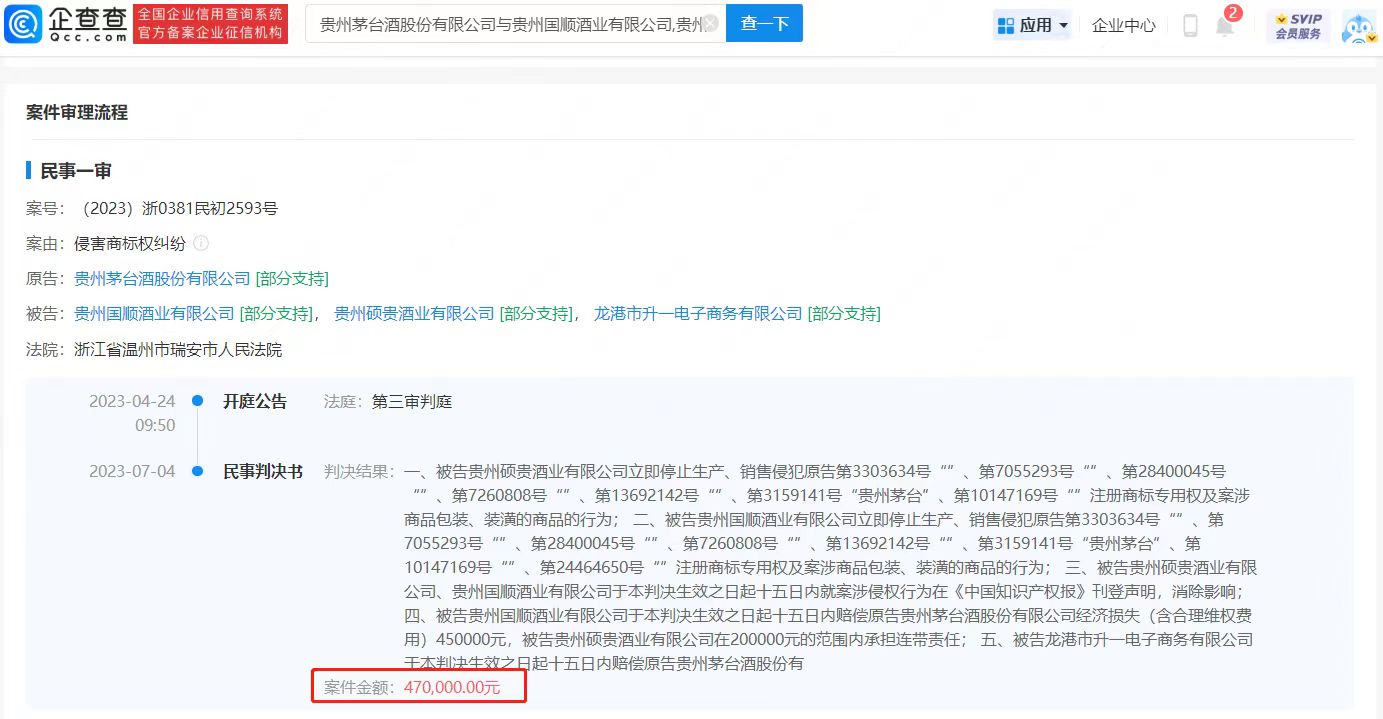Click the 案件审理流程 heading

click(77, 113)
